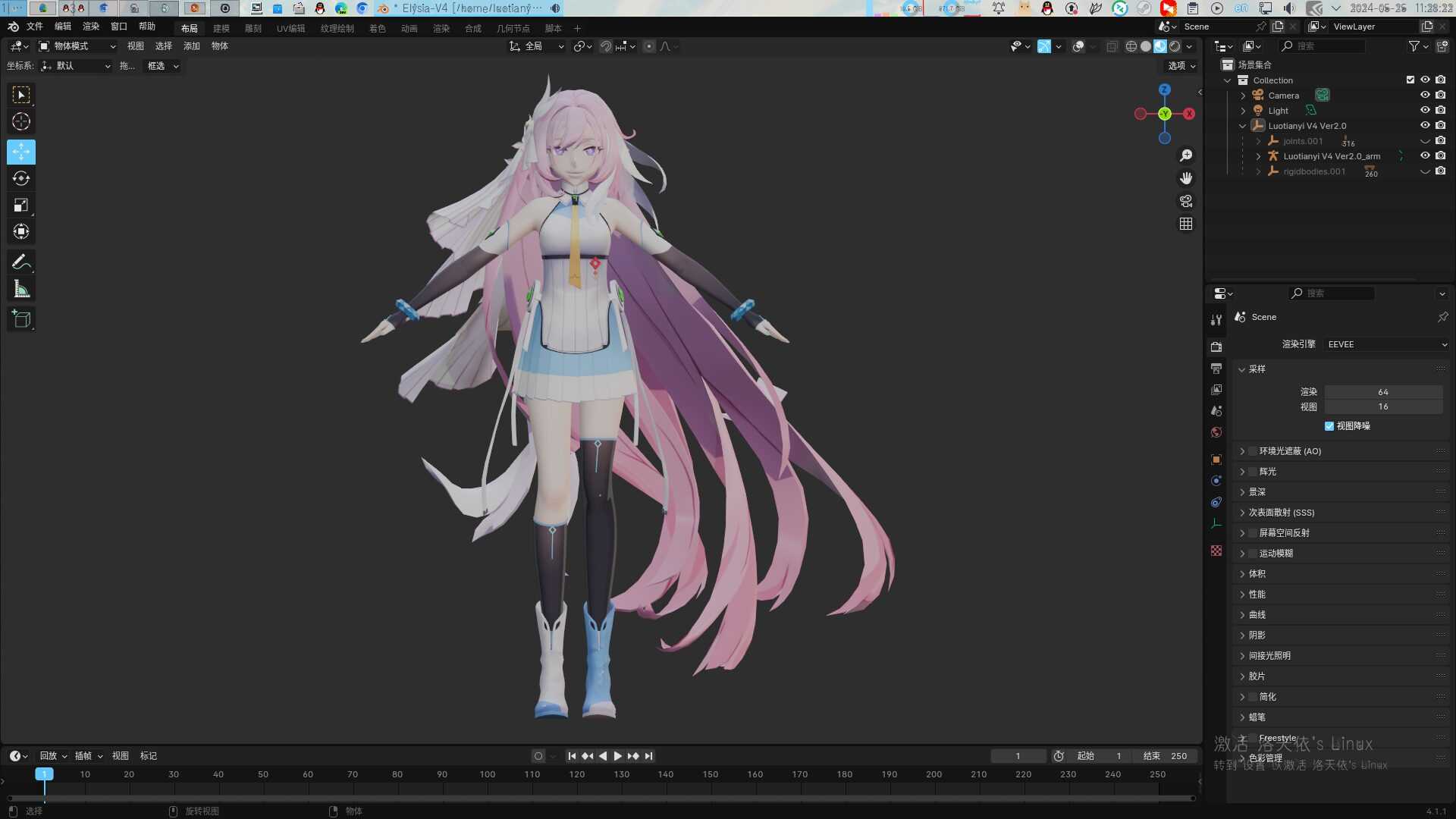Open the Output properties tab
This screenshot has width=1456, height=819.
point(1216,368)
